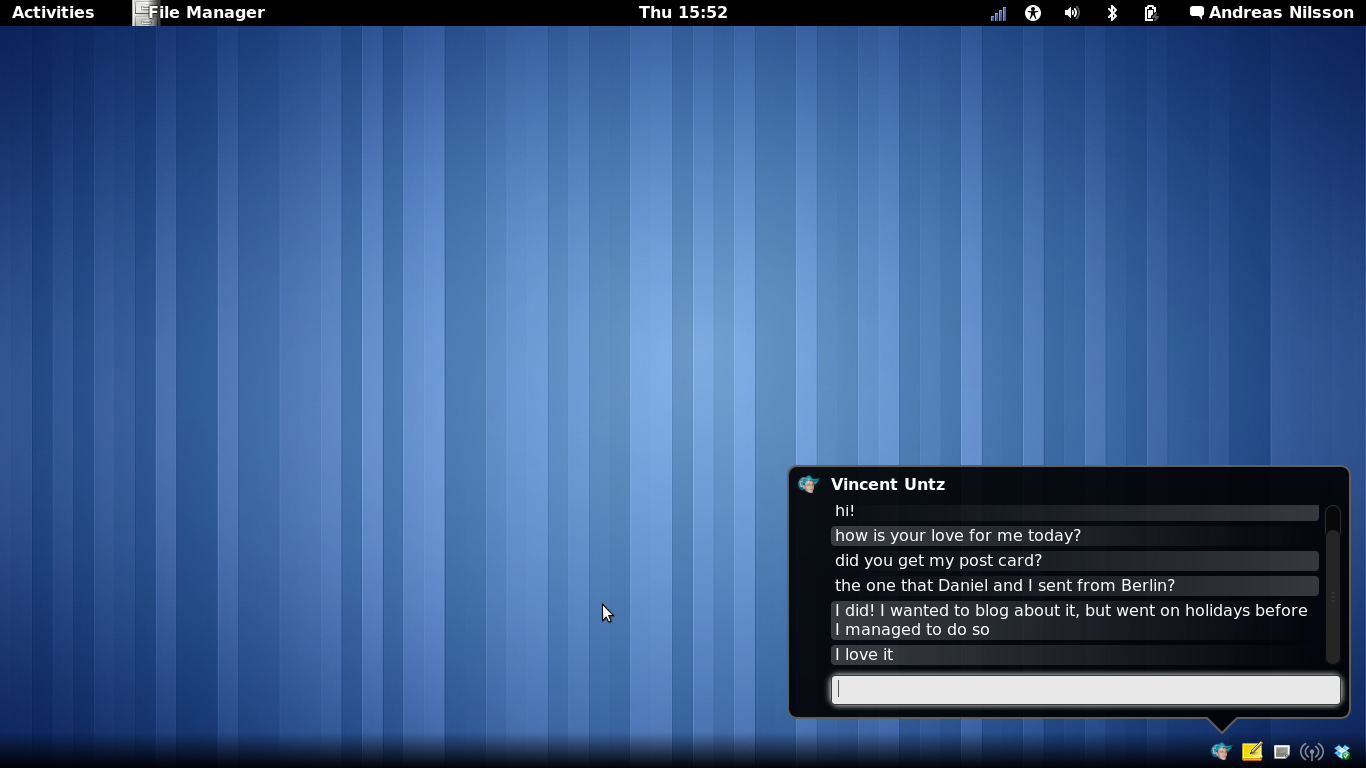This screenshot has height=768, width=1366.
Task: Open the Empathy contact icon in the tray
Action: click(x=1220, y=751)
